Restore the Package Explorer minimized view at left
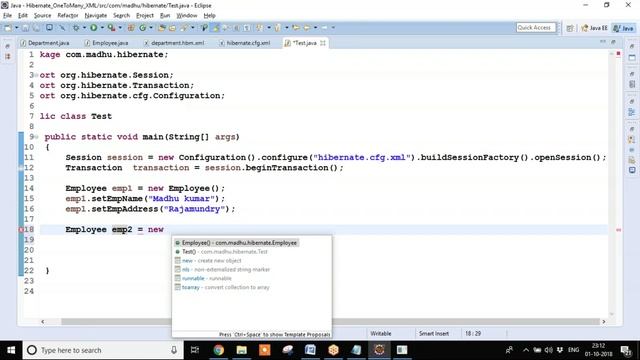 (x=7, y=47)
